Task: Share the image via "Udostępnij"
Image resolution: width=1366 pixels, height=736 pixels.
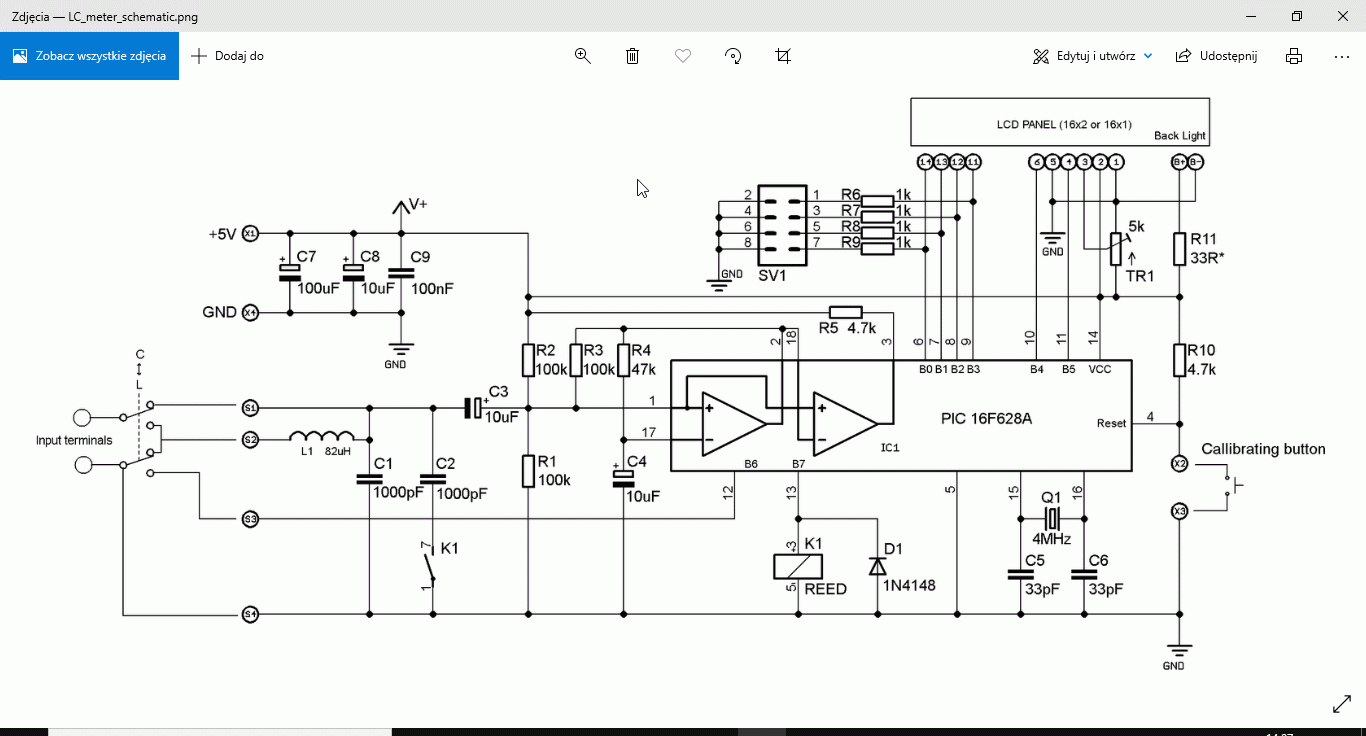Action: tap(1216, 56)
